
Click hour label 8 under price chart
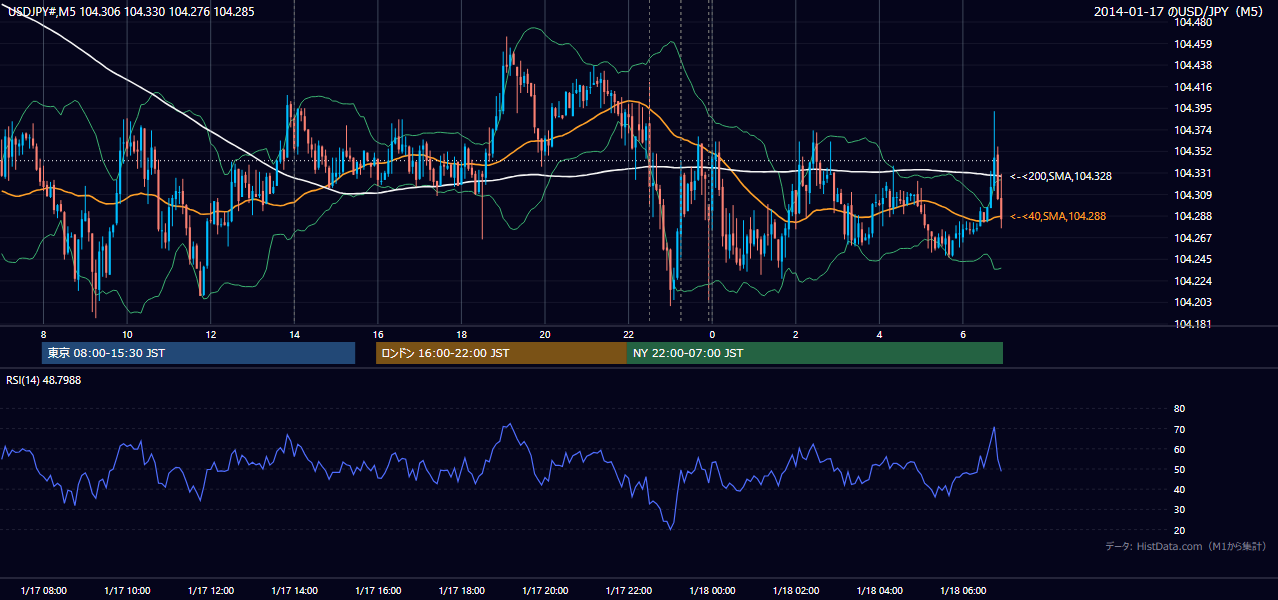(44, 333)
